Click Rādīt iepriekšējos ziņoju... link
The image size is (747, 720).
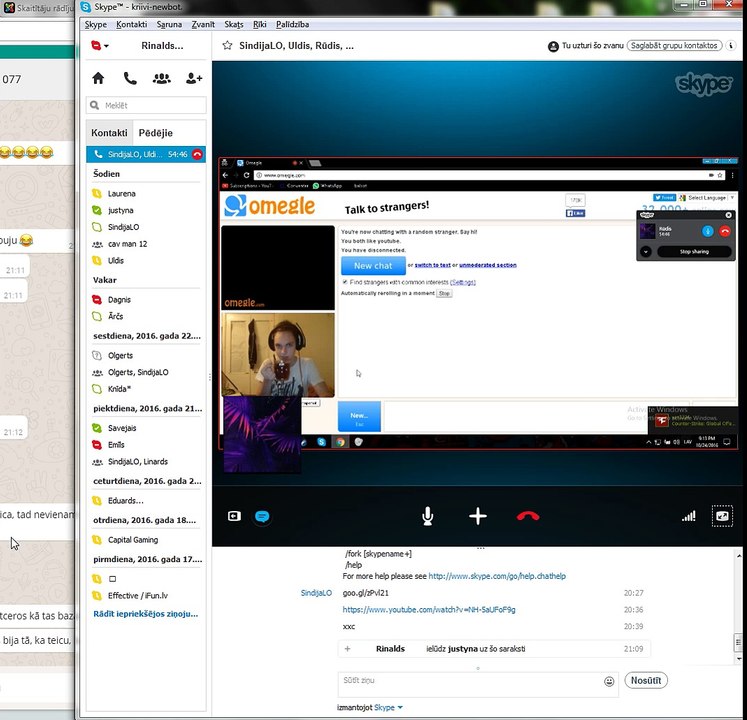[x=146, y=614]
